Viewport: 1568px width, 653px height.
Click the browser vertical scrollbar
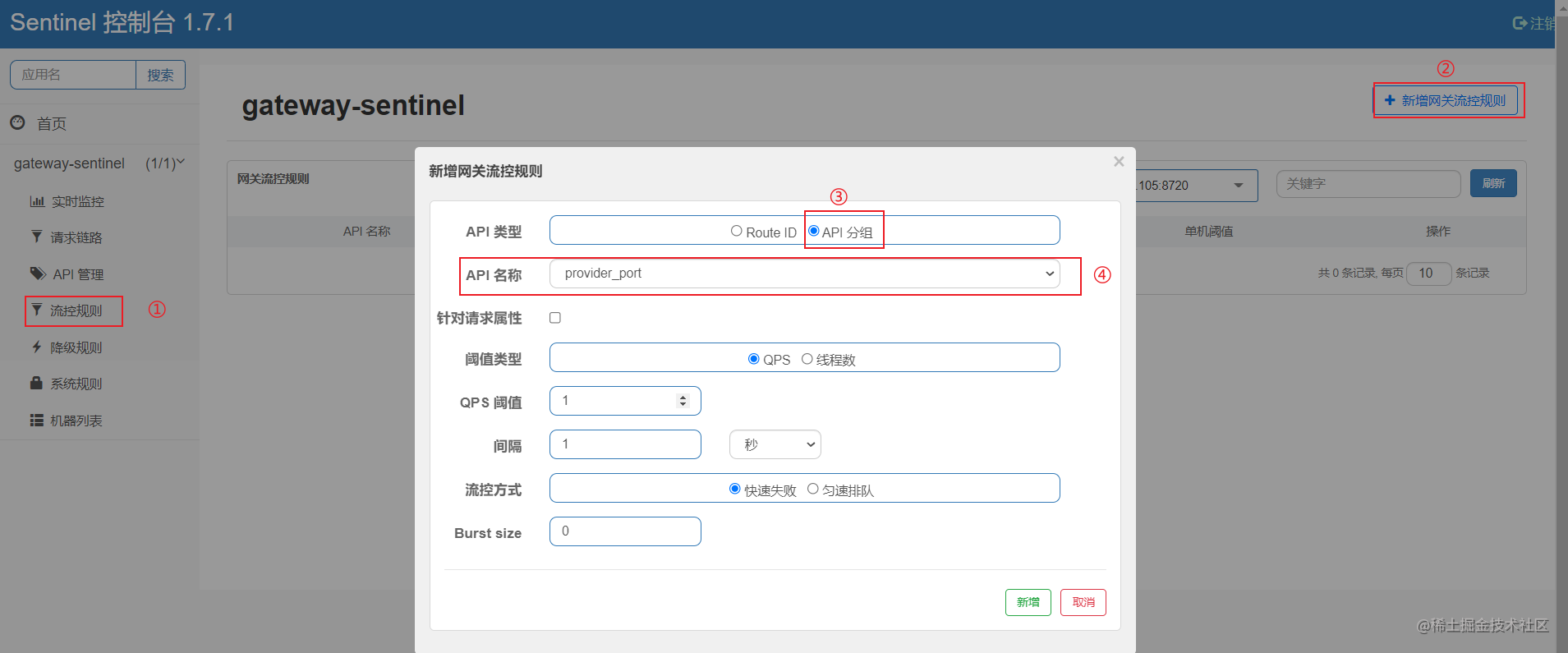click(x=1561, y=326)
